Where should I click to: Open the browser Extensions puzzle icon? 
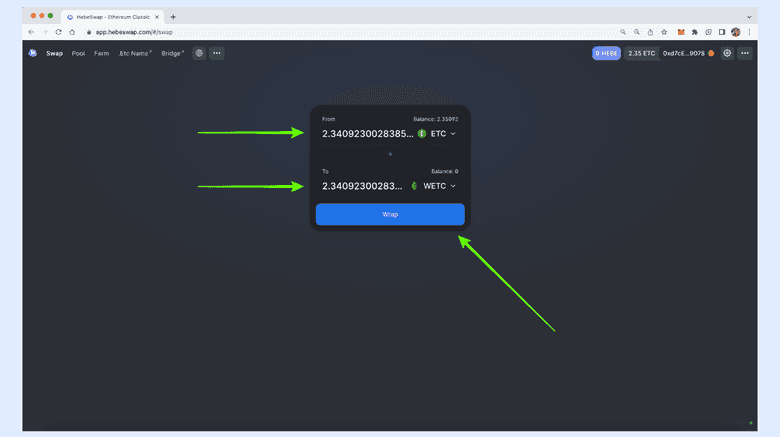point(695,32)
